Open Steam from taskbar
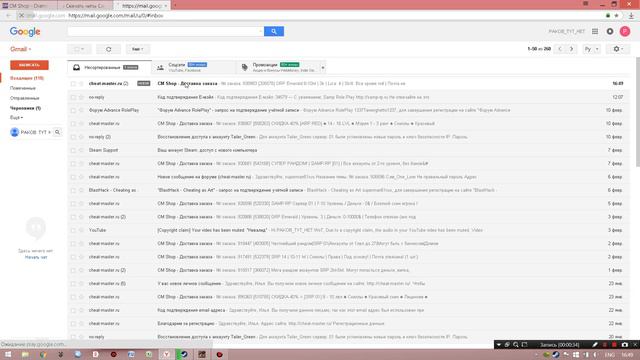The height and width of the screenshot is (360, 640). click(184, 354)
